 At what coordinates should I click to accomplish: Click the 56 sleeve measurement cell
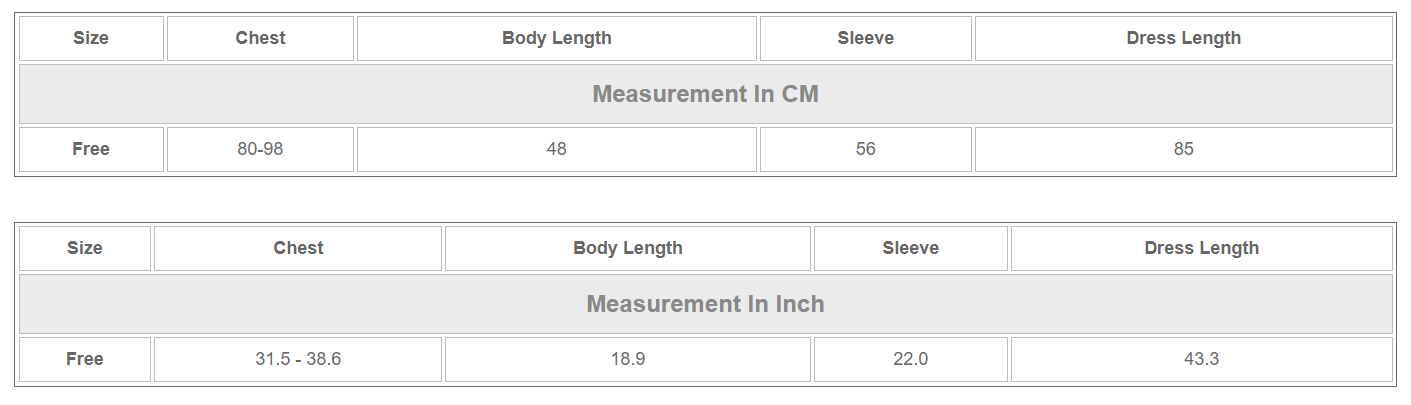(x=865, y=149)
